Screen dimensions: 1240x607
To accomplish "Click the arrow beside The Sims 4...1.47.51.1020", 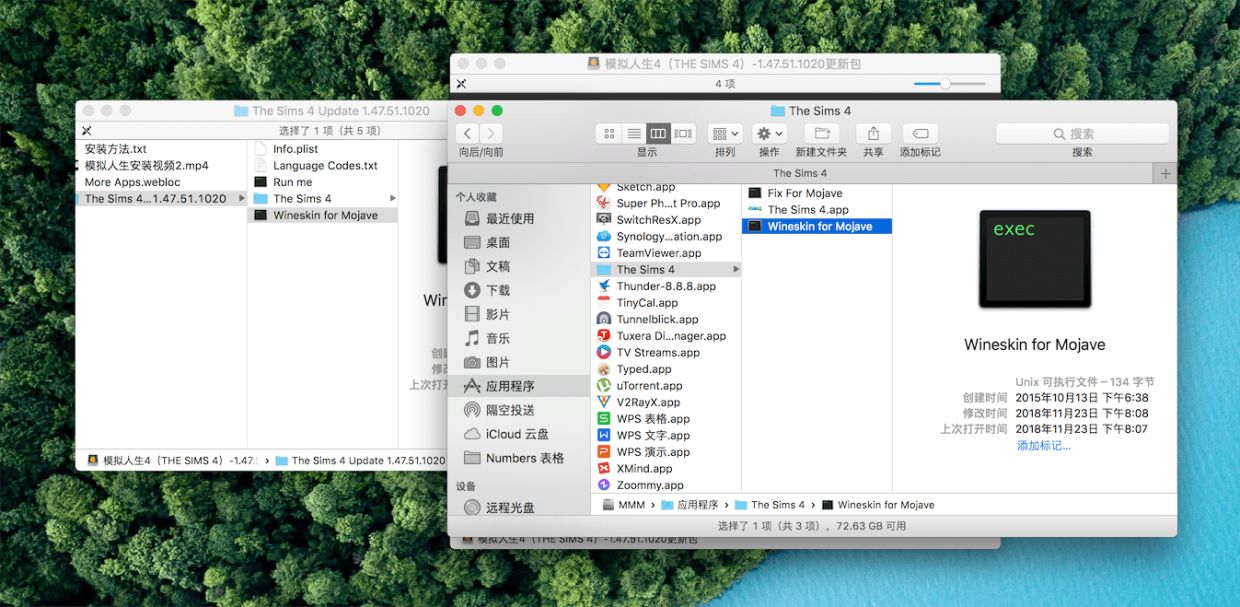I will (241, 198).
